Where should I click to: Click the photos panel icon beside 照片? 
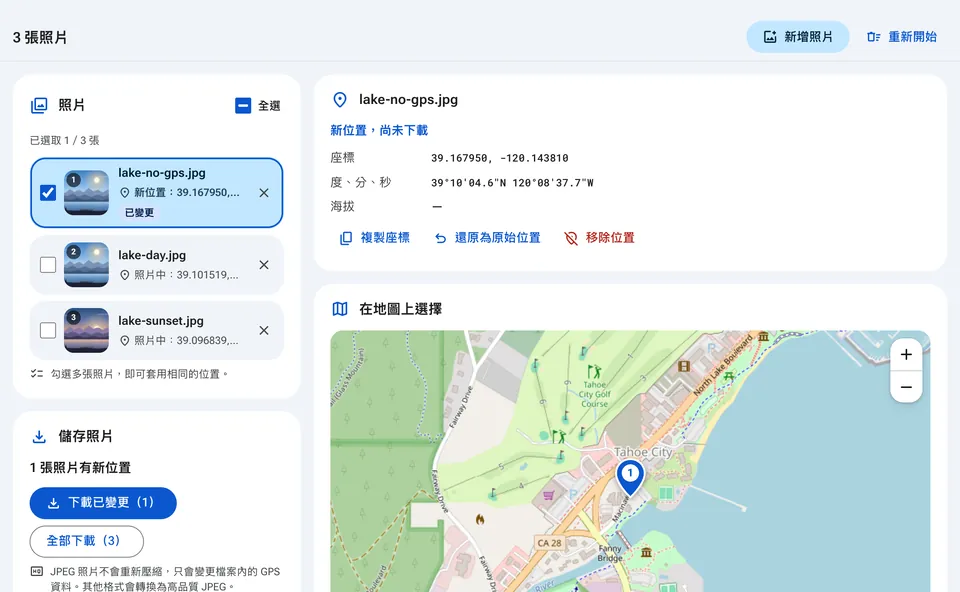pos(39,105)
